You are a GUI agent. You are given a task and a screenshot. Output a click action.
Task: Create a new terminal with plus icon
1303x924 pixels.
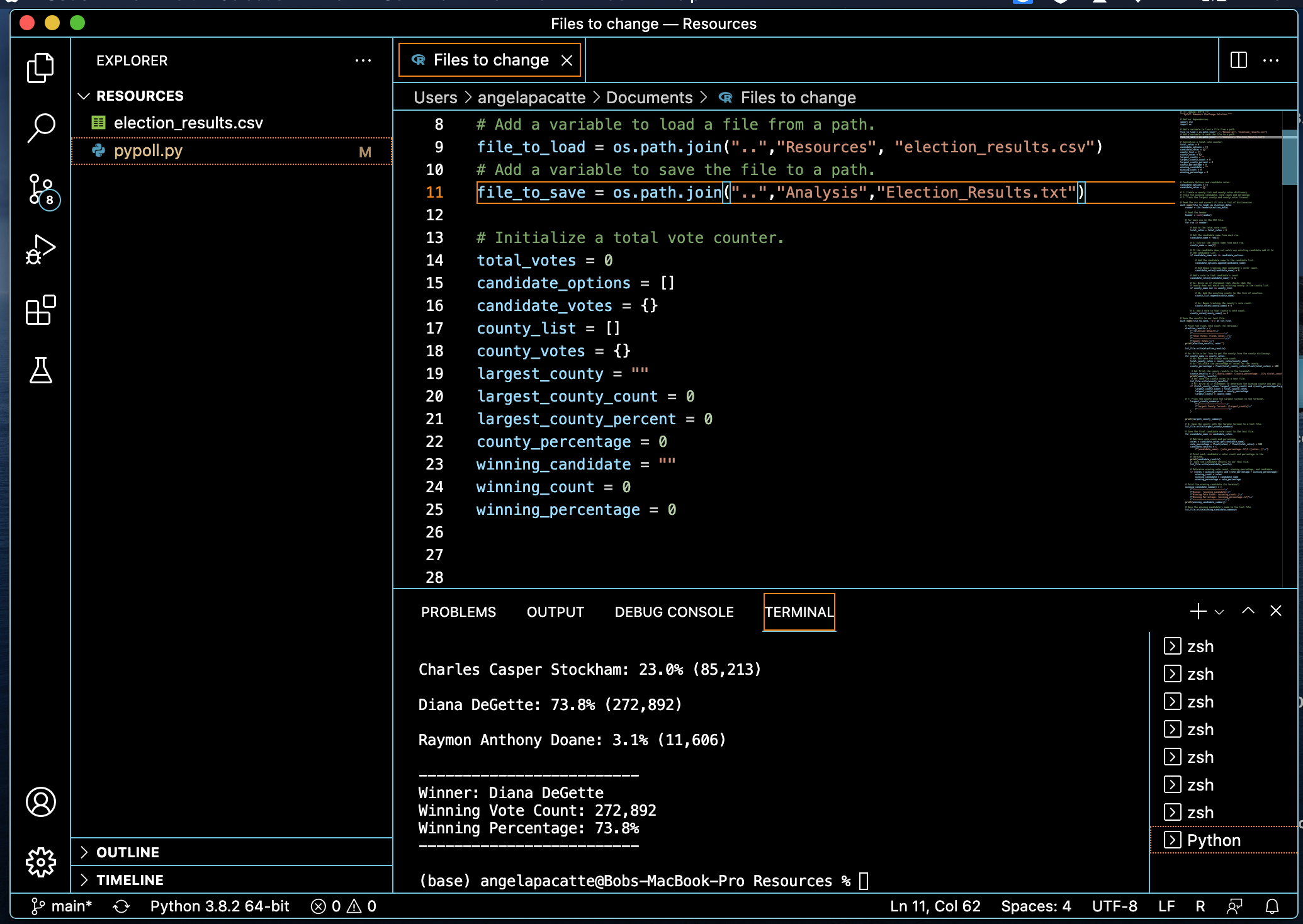pyautogui.click(x=1198, y=611)
